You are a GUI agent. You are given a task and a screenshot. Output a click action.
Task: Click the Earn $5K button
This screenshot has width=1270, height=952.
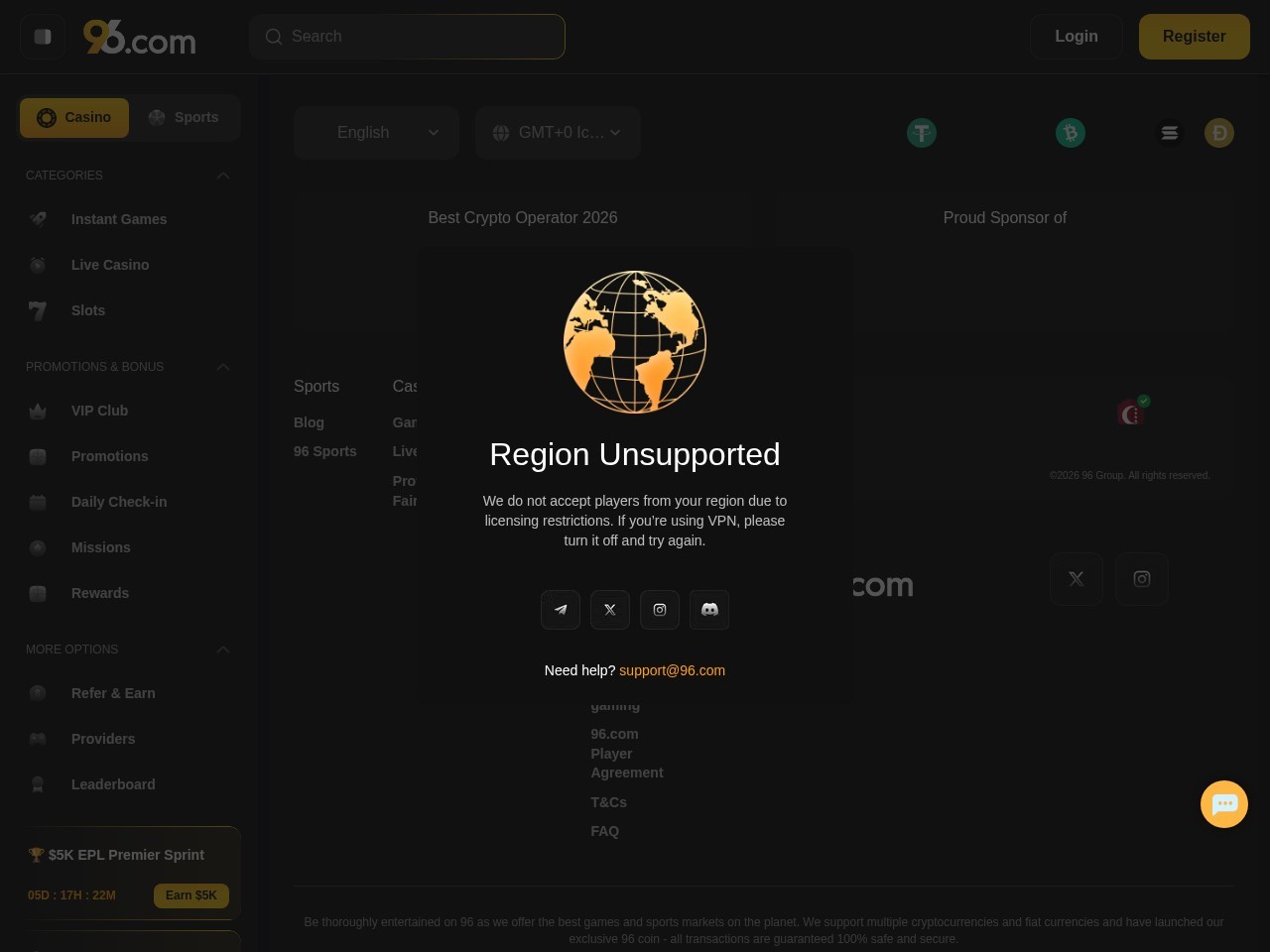point(191,895)
